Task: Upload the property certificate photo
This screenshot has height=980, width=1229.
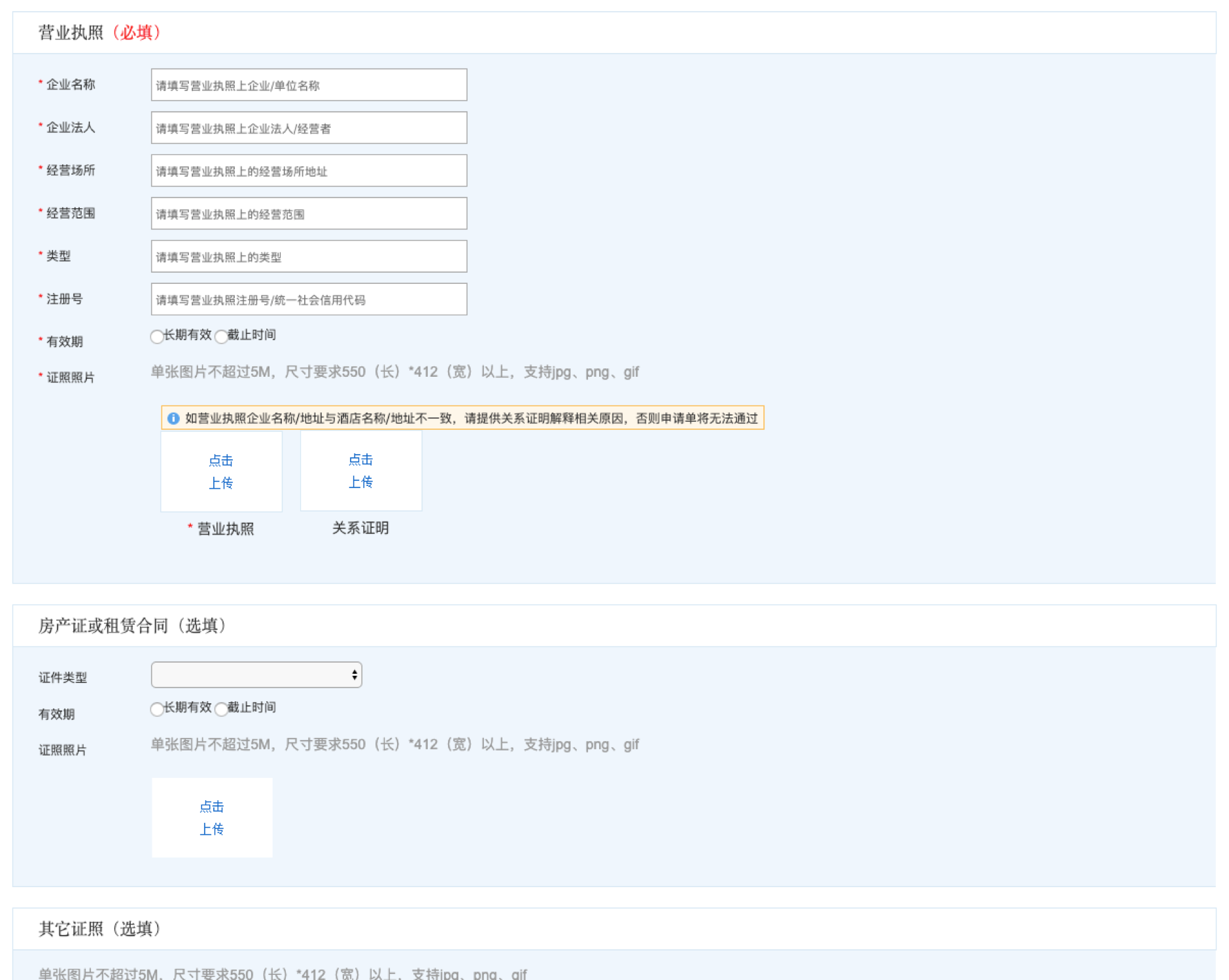Action: (x=212, y=818)
